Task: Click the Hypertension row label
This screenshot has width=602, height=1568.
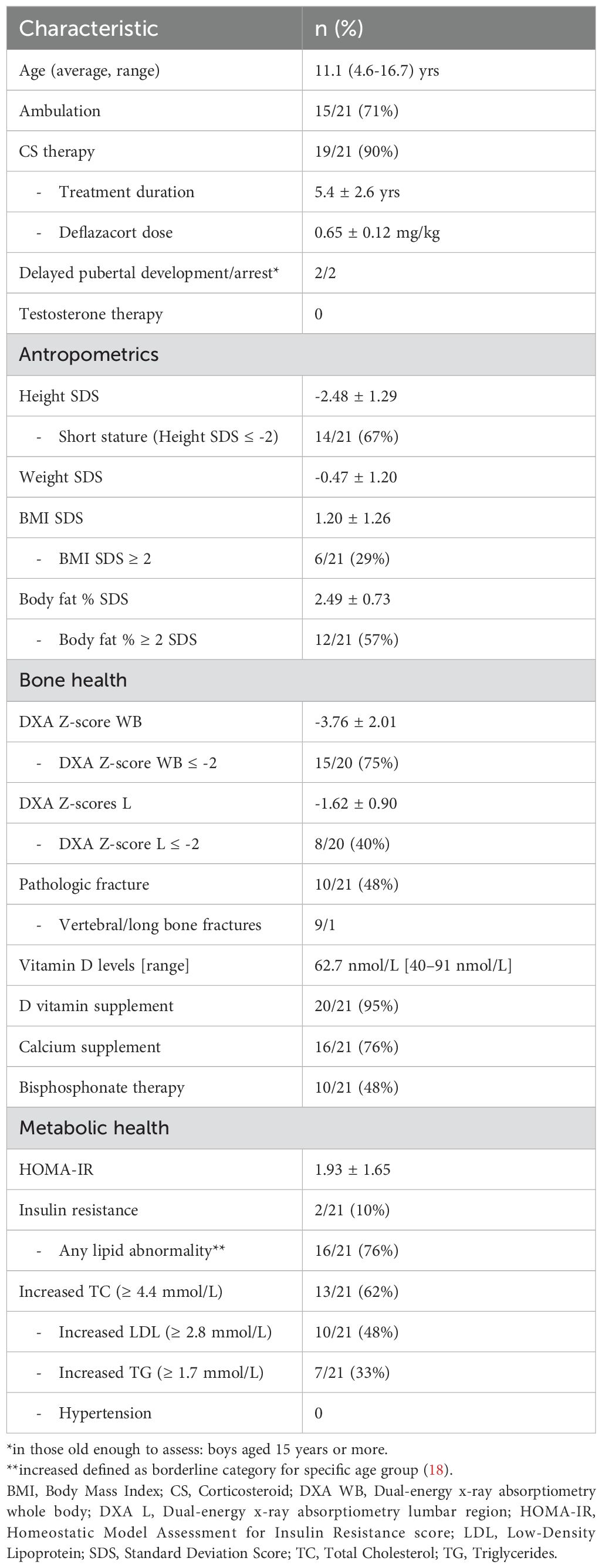Action: coord(104,1412)
